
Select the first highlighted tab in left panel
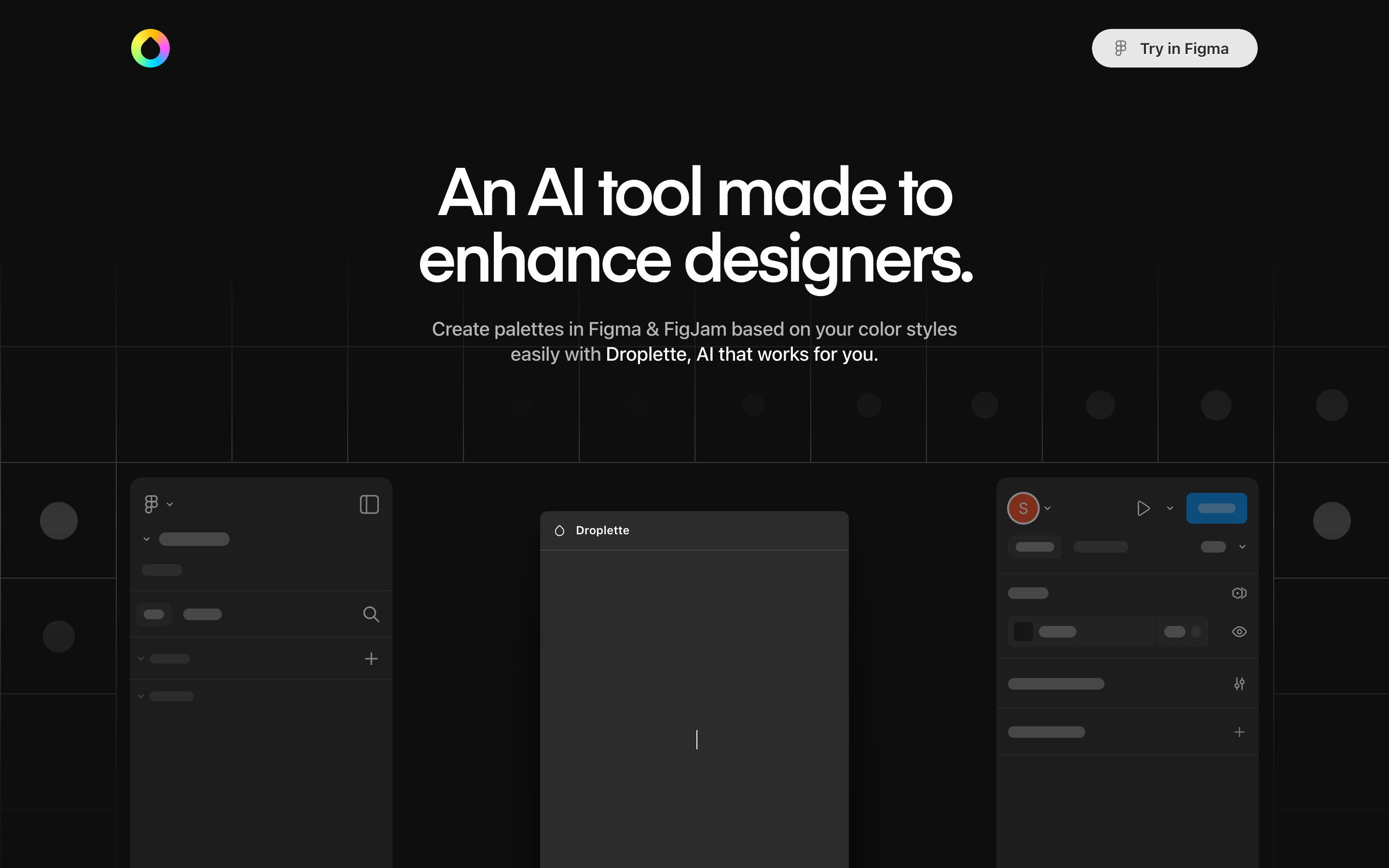[x=154, y=614]
